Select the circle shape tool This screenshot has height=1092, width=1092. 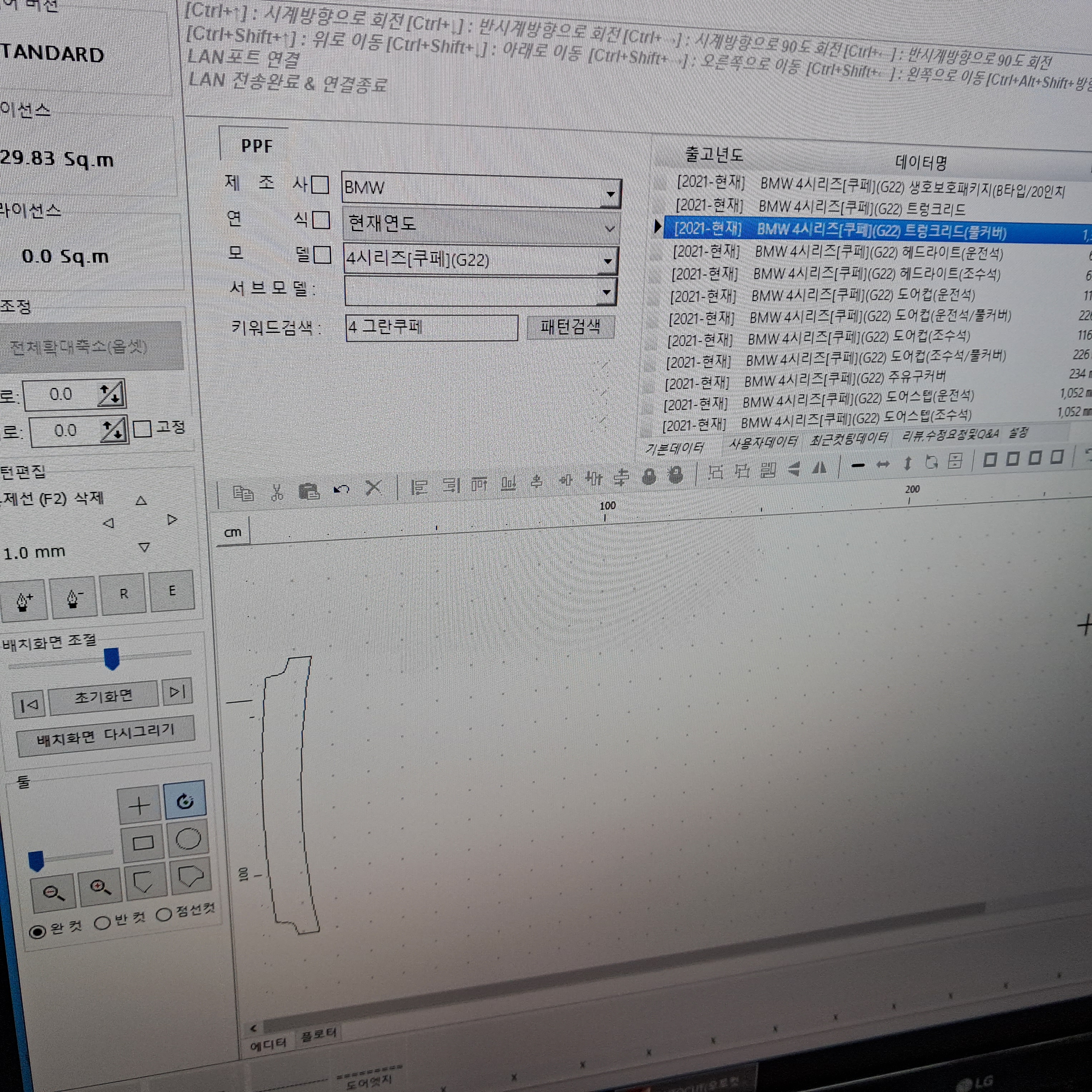[188, 839]
